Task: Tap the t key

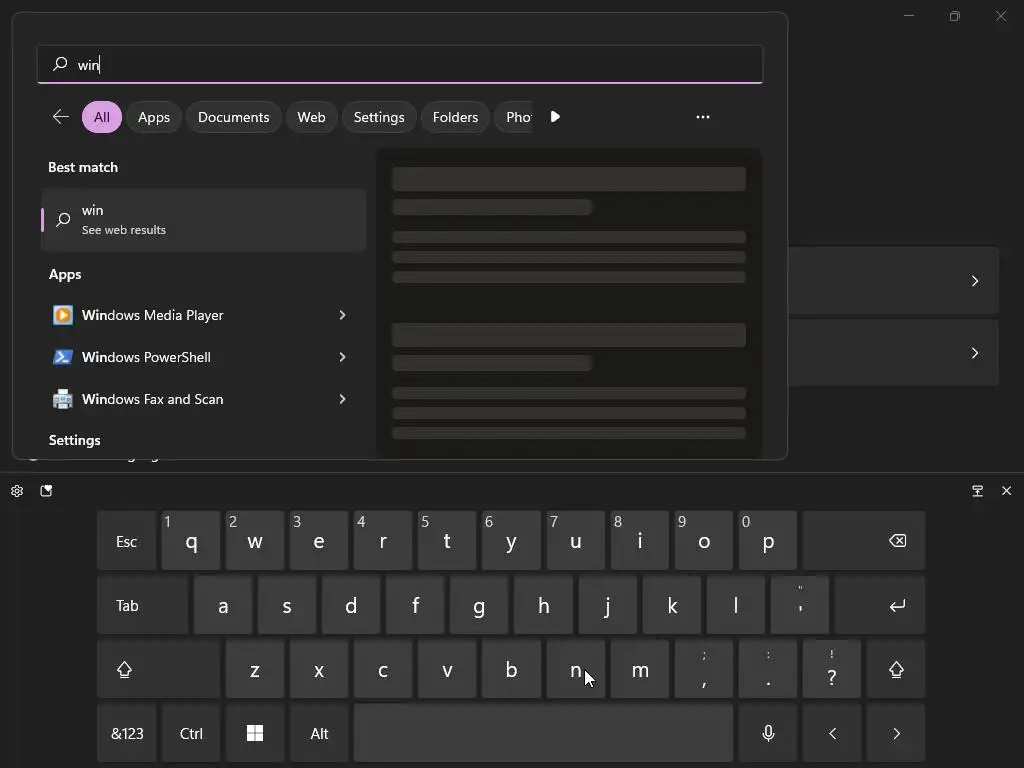Action: [447, 541]
